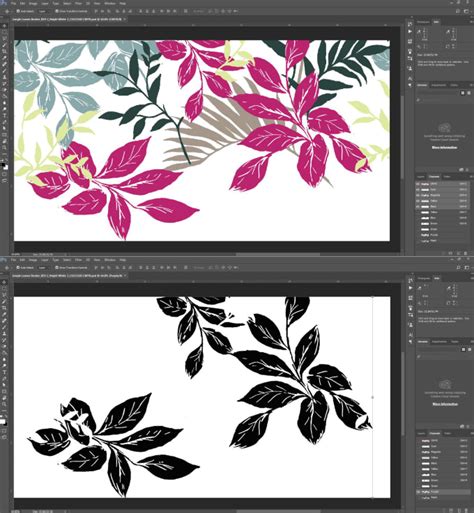Image resolution: width=474 pixels, height=513 pixels.
Task: Click foreground color swatch in bottom window
Action: (3, 422)
